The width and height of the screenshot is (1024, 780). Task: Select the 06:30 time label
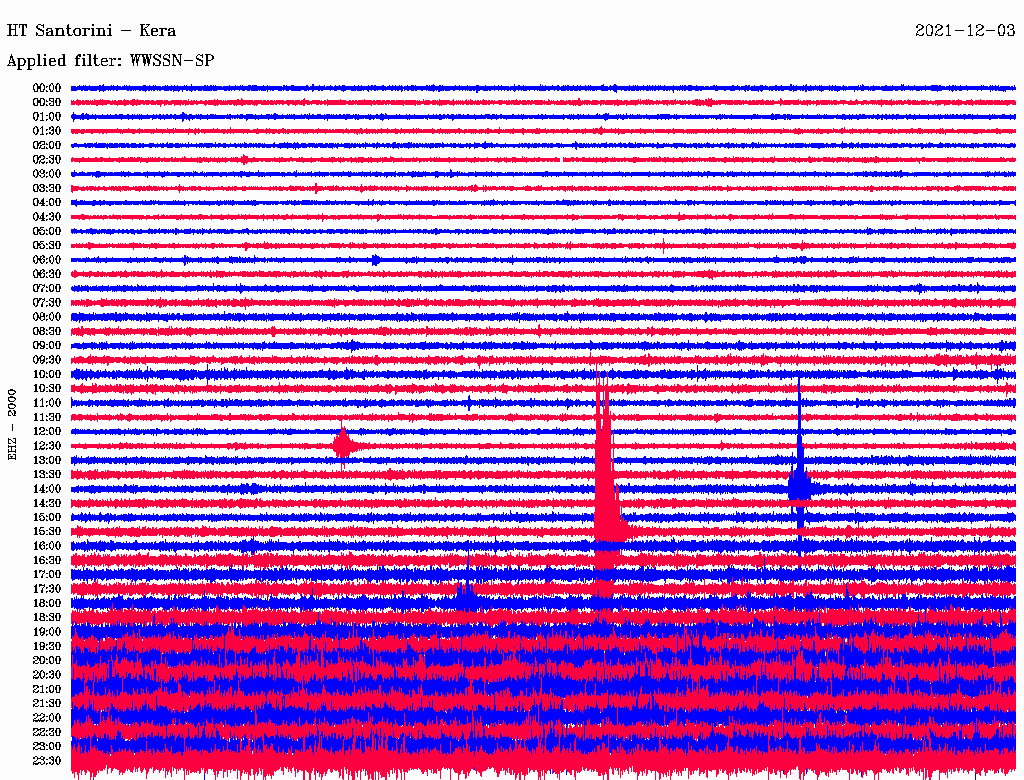pos(47,274)
